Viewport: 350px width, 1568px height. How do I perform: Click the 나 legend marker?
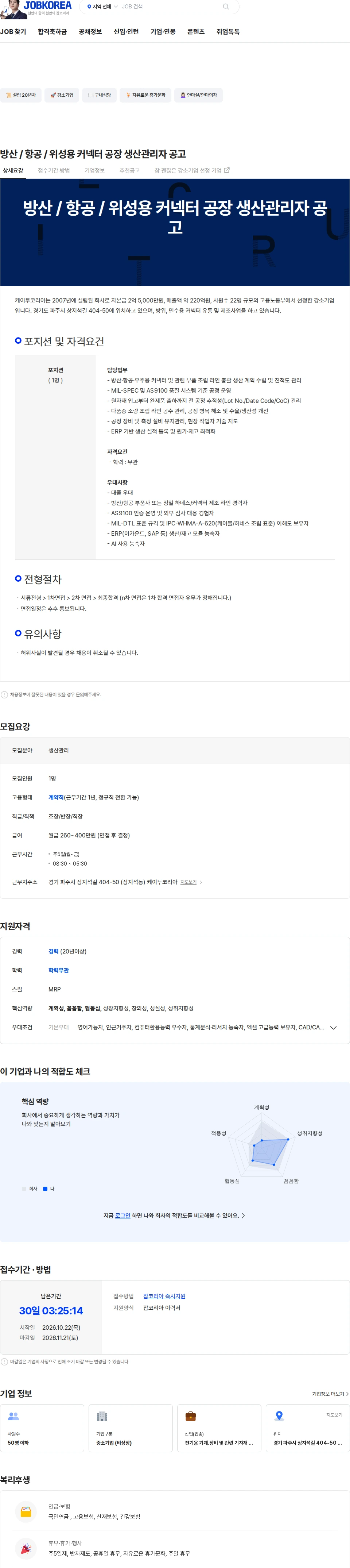click(x=45, y=1189)
